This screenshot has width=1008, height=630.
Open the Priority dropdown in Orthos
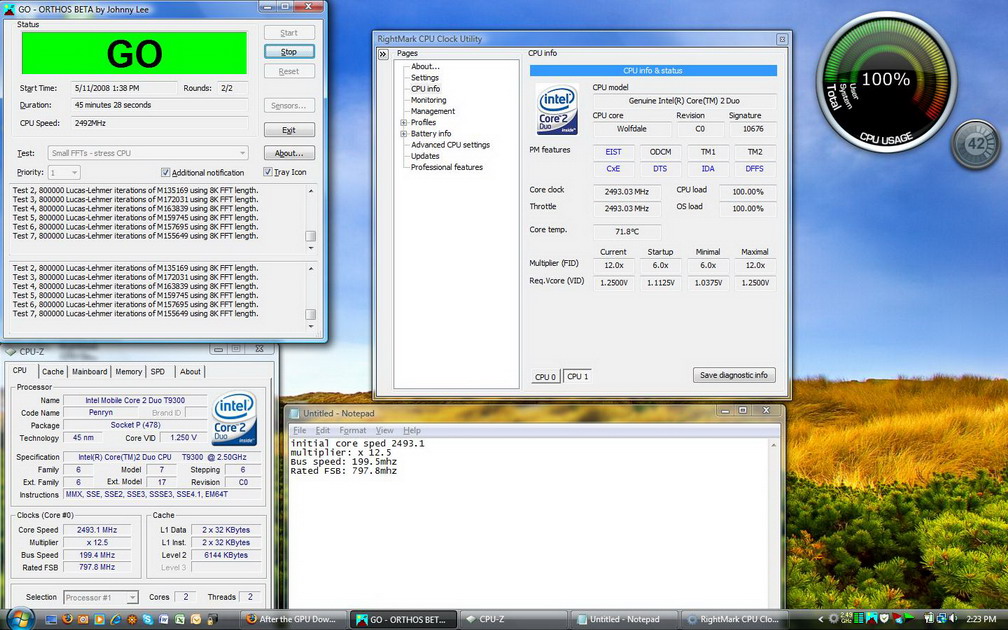pyautogui.click(x=64, y=172)
